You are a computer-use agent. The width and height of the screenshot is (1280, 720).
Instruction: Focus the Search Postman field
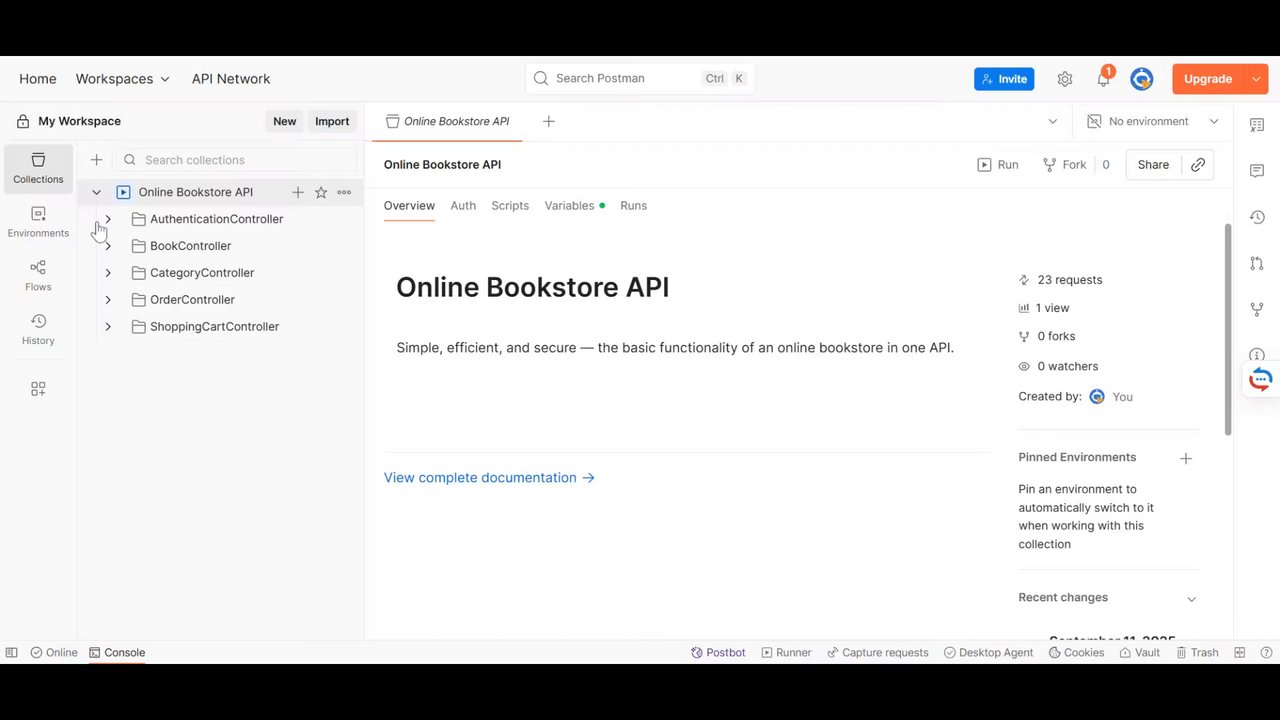[x=640, y=79]
